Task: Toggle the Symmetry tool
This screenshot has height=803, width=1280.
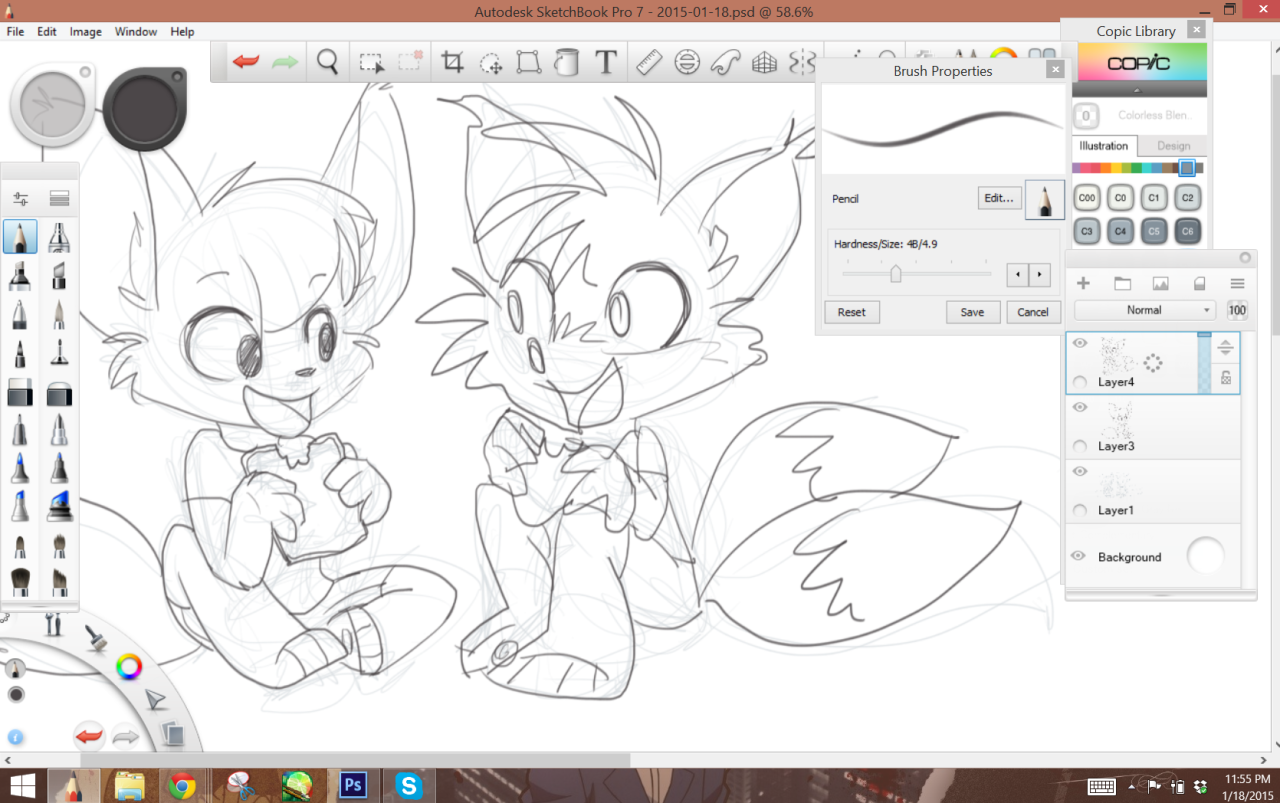Action: point(802,62)
